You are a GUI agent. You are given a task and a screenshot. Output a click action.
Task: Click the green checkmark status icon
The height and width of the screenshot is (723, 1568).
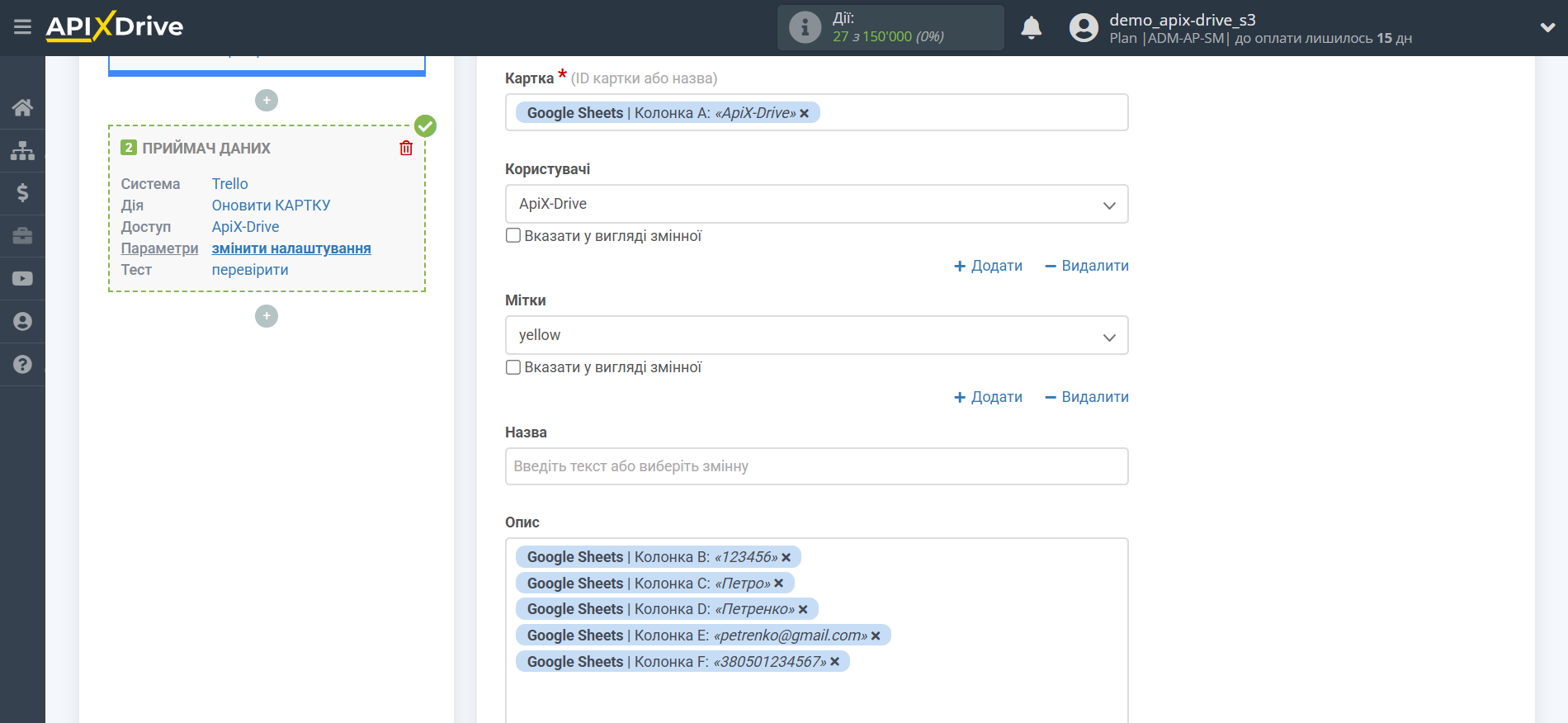point(425,125)
